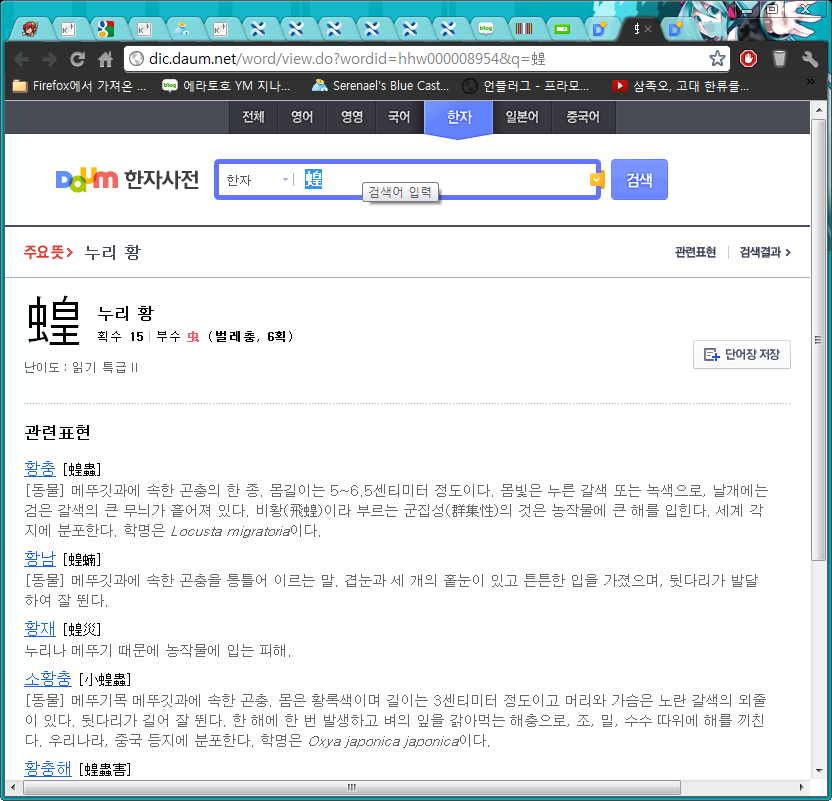View site info via the globe icon
Screen dimensions: 832x801
click(136, 58)
